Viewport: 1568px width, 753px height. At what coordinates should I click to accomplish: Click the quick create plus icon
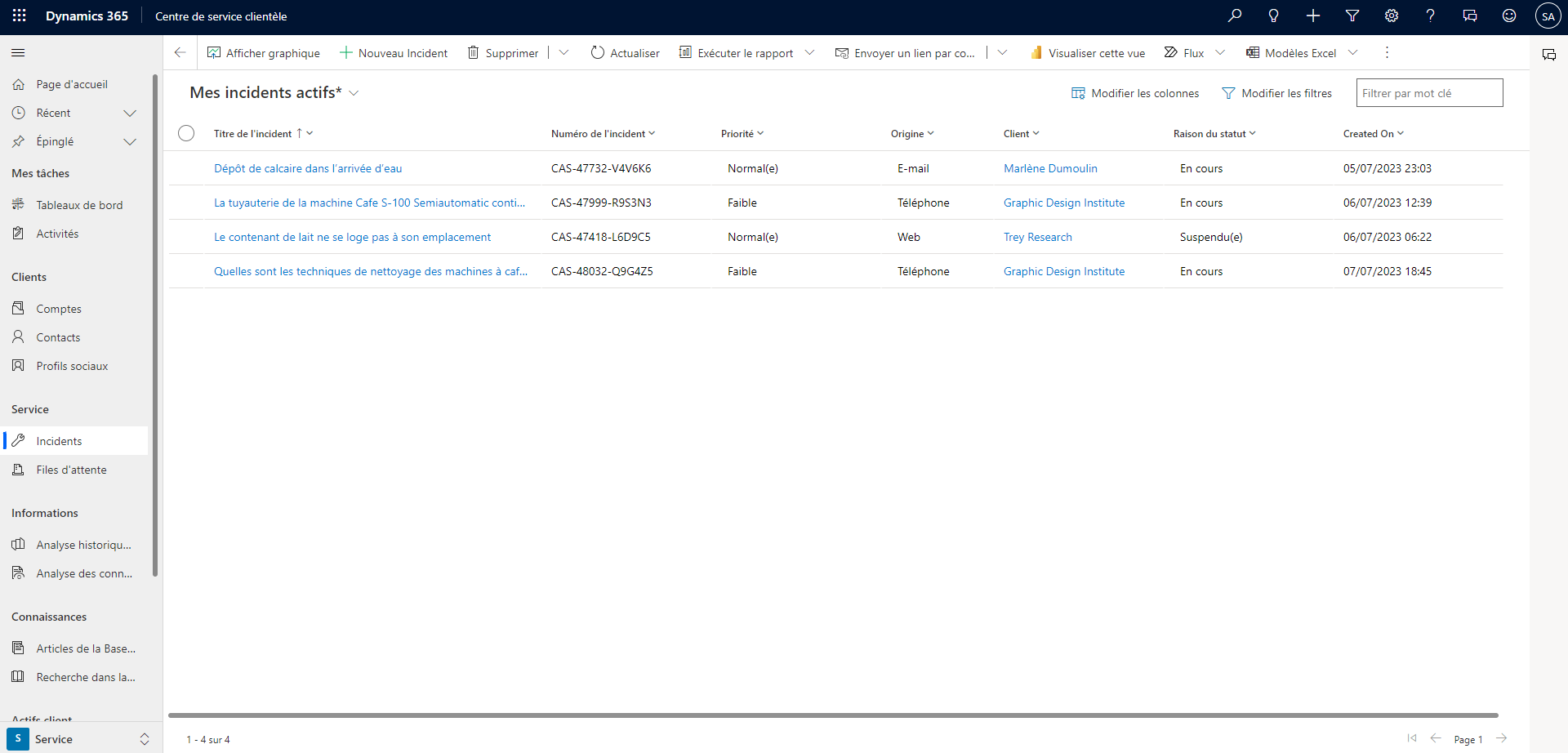(x=1313, y=16)
